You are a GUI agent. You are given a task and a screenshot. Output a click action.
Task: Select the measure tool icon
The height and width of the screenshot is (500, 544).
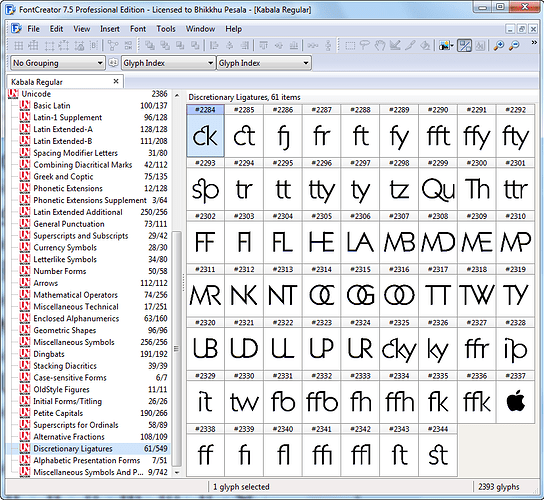[x=395, y=45]
